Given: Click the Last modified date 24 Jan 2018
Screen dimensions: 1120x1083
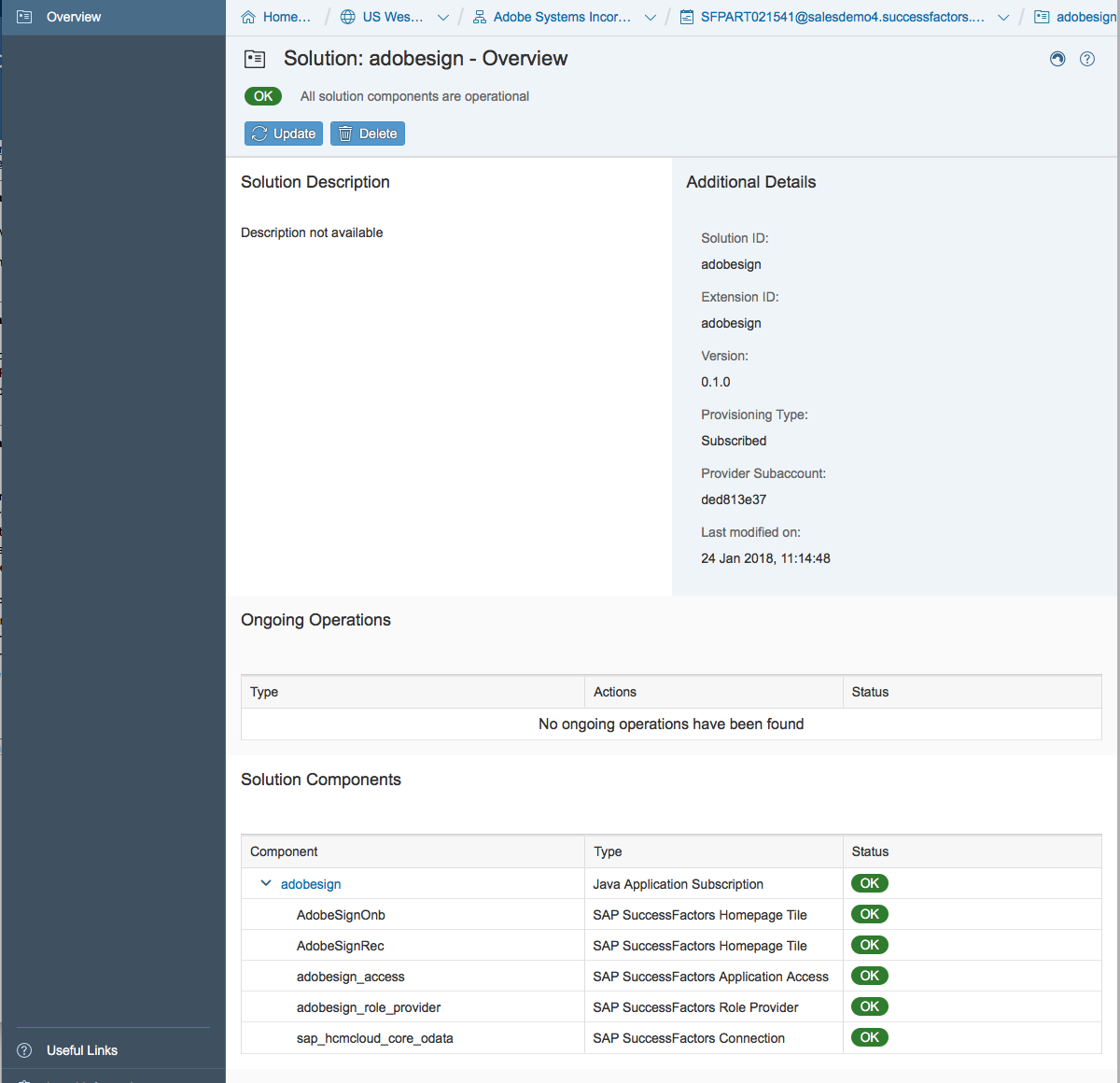Looking at the screenshot, I should 765,558.
